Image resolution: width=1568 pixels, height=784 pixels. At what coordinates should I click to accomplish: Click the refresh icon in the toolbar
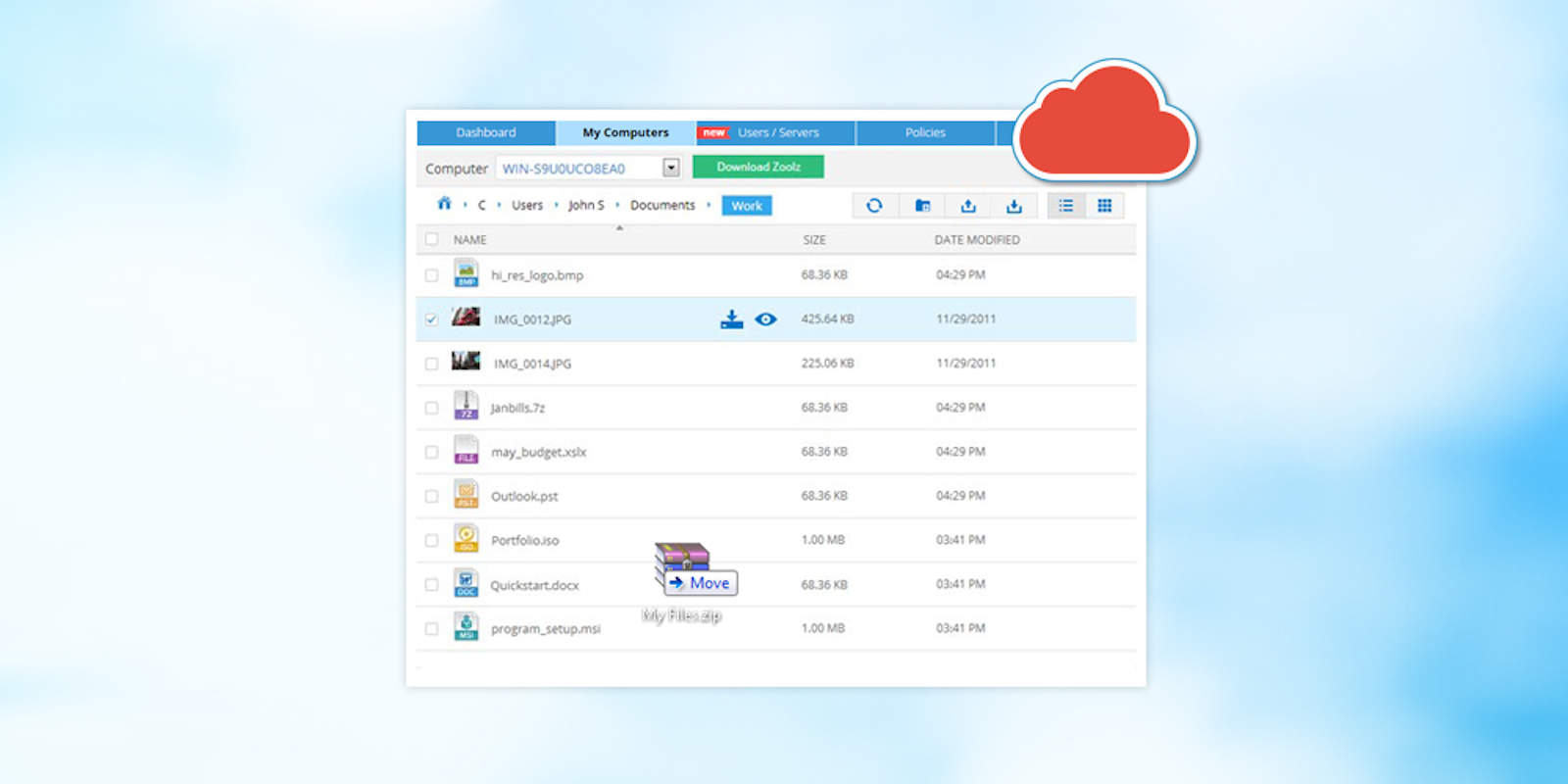click(x=874, y=206)
